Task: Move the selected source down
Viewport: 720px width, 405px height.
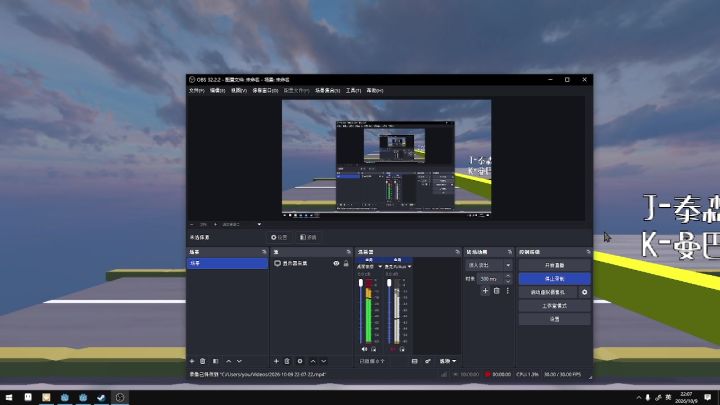Action: (324, 361)
